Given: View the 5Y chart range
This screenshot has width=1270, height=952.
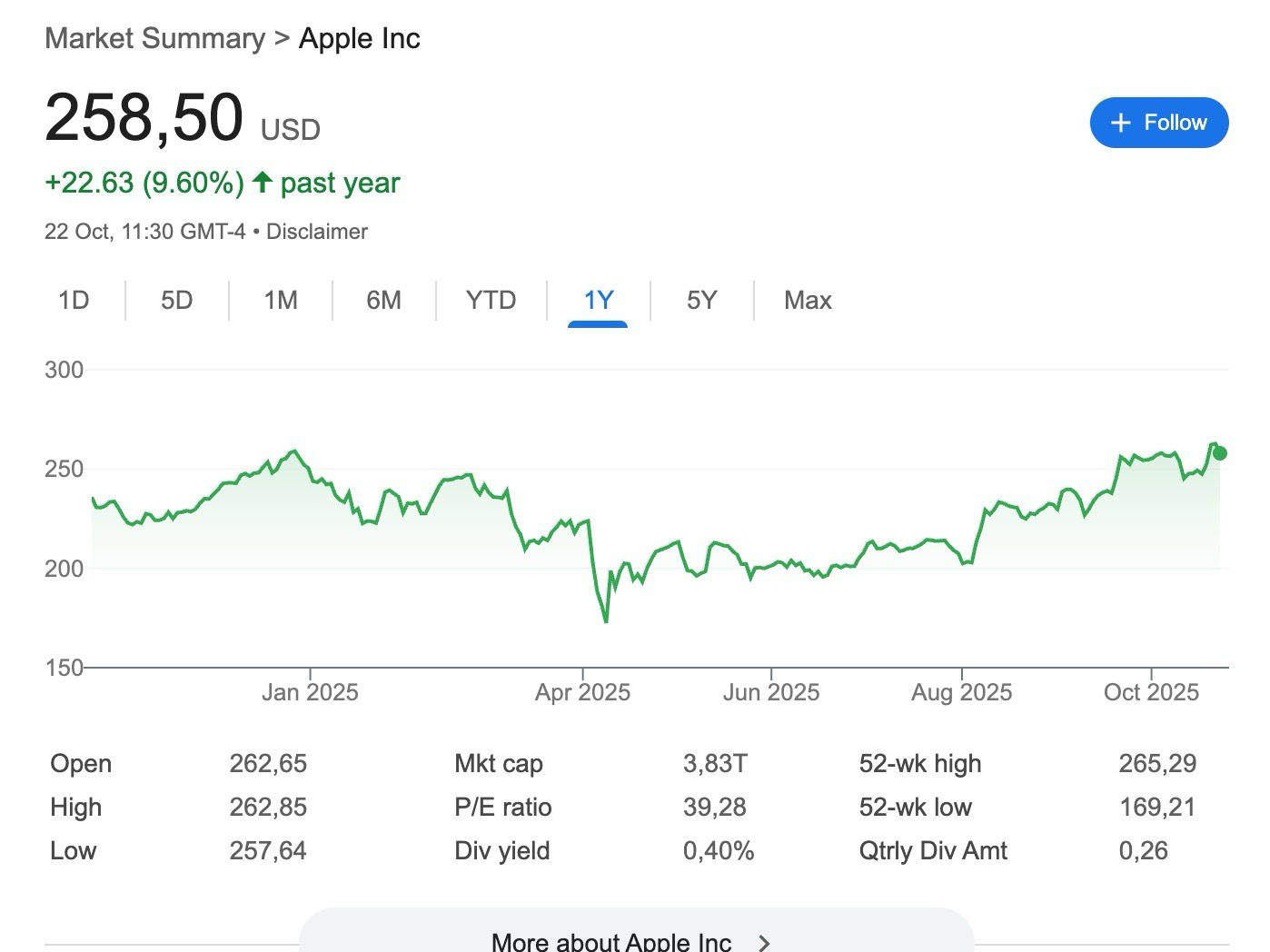Looking at the screenshot, I should point(701,300).
